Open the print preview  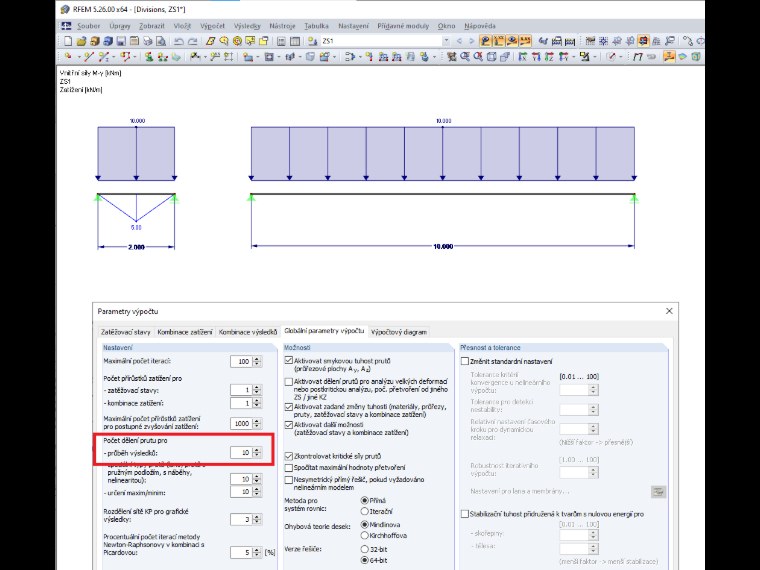(161, 41)
